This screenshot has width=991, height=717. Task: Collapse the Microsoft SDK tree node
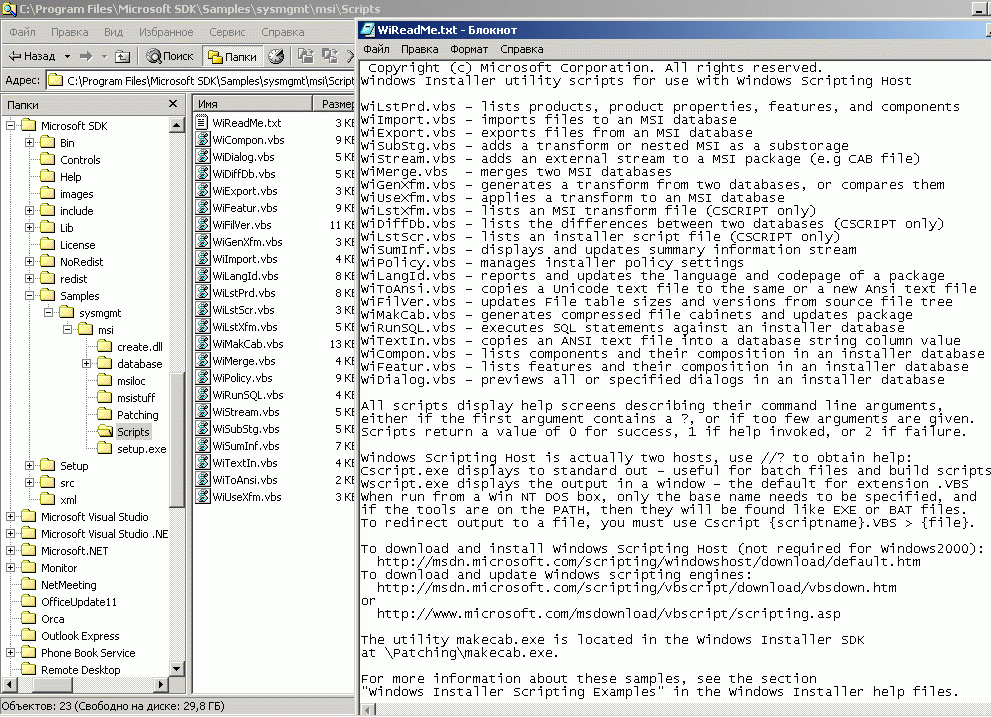(11, 126)
